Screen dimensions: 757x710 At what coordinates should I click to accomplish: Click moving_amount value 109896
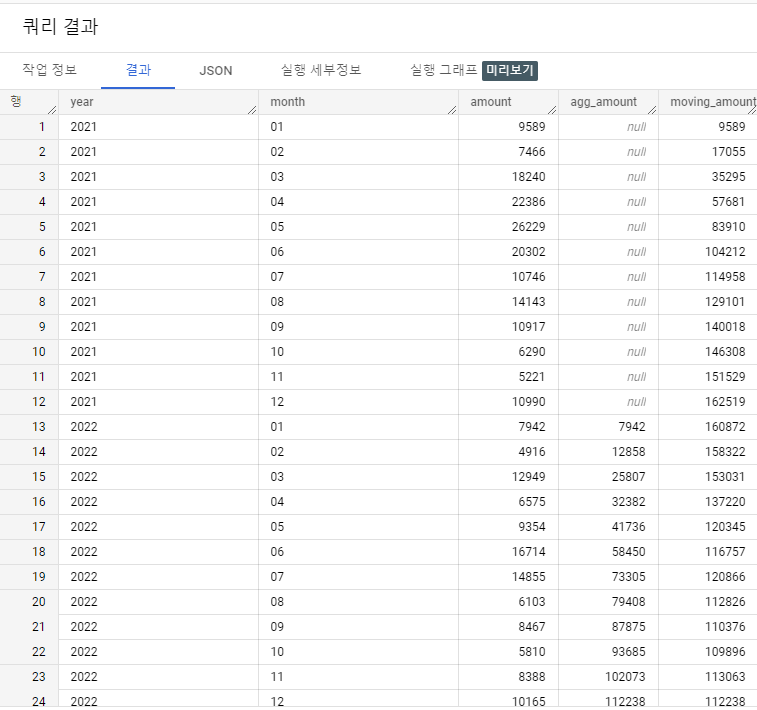(725, 652)
